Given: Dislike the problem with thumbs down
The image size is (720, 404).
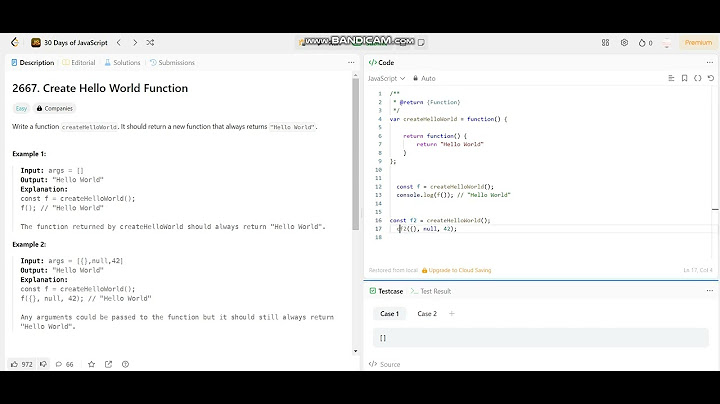Looking at the screenshot, I should pos(43,364).
